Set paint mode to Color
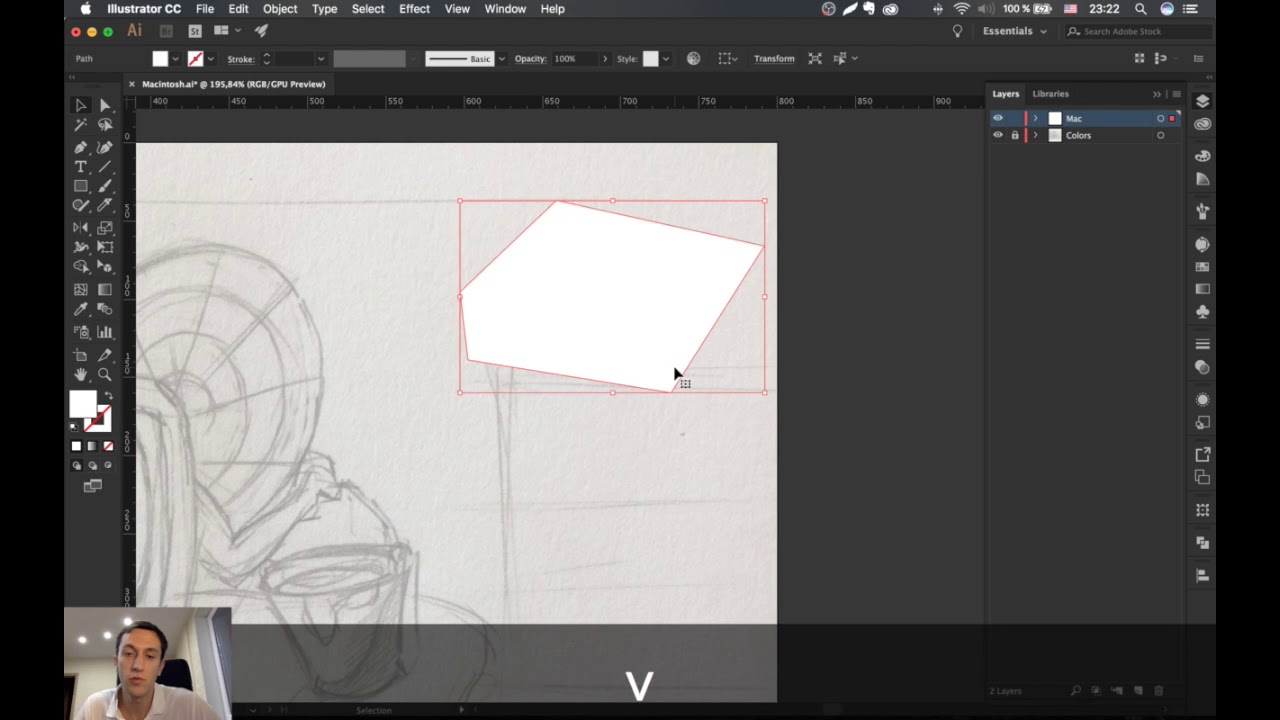 76,446
